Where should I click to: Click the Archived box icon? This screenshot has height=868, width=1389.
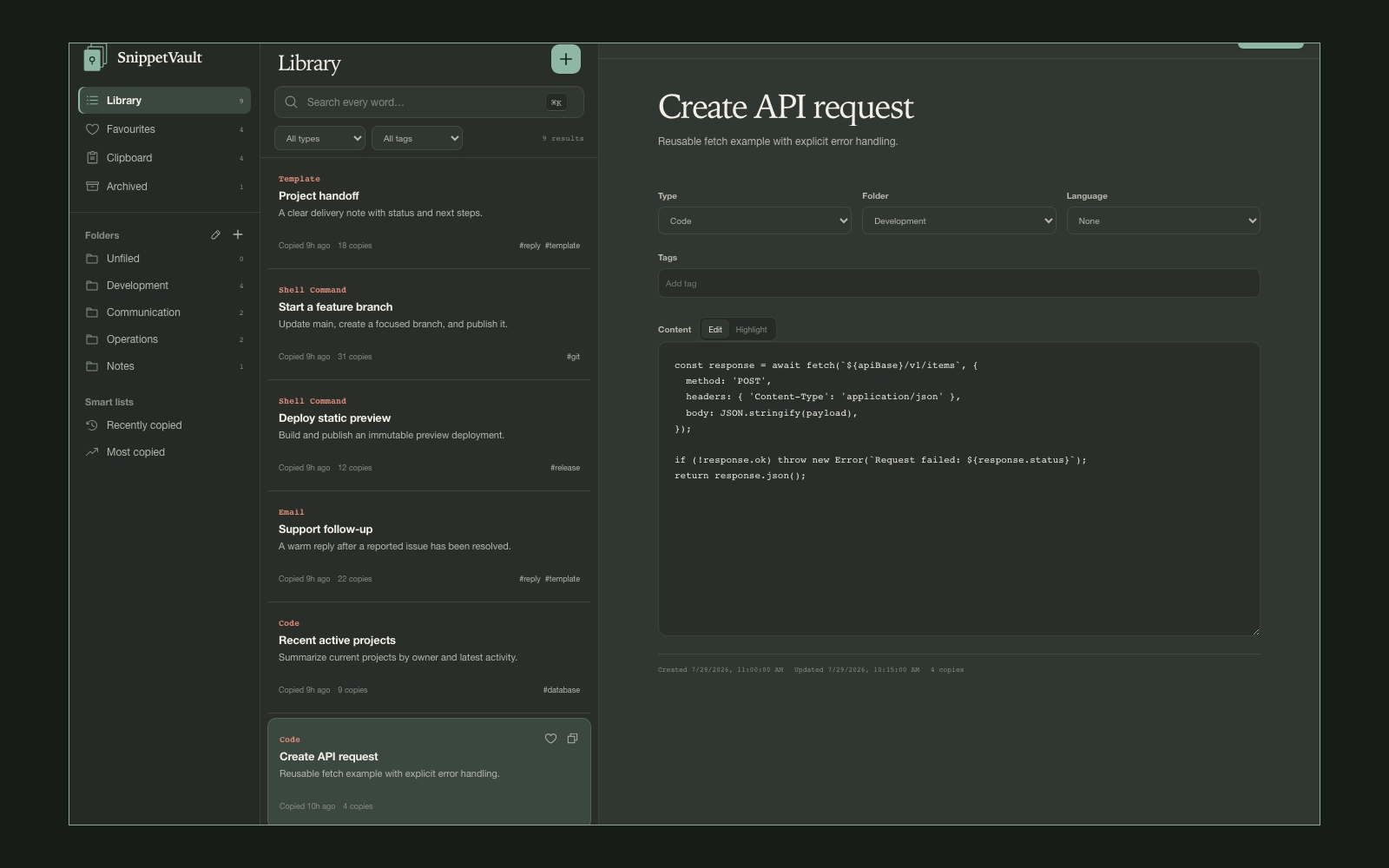pos(92,187)
